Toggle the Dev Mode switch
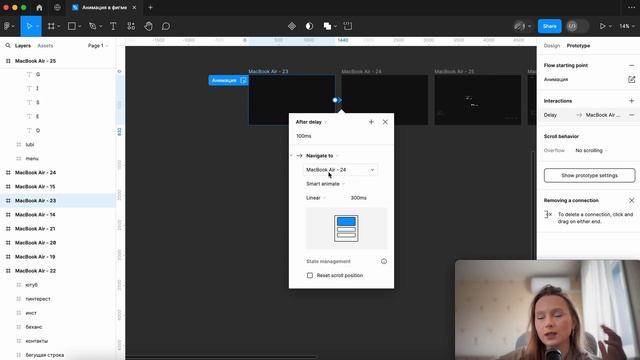 577,26
